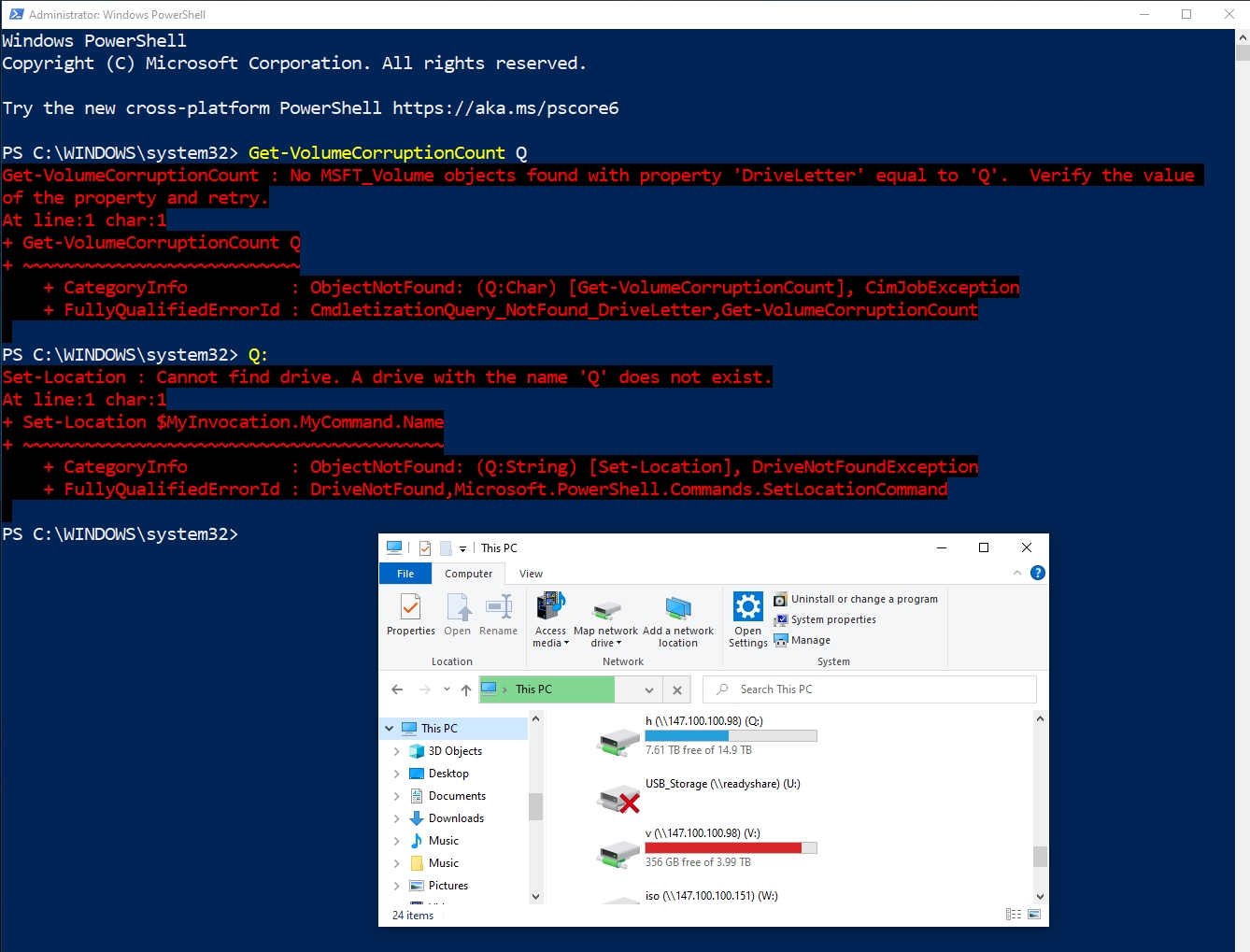Click the System properties button

point(832,619)
